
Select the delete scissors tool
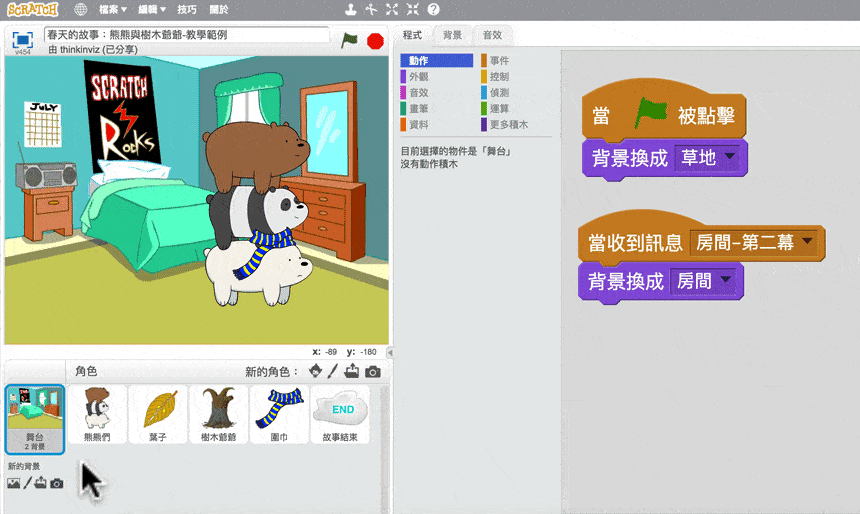pos(371,9)
